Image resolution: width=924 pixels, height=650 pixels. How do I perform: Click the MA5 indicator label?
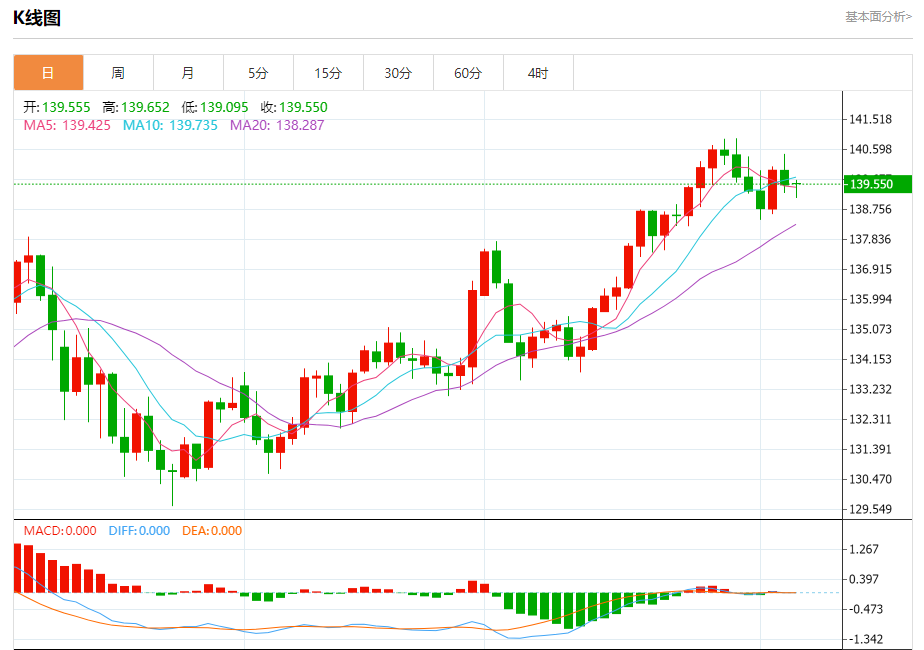coord(67,125)
